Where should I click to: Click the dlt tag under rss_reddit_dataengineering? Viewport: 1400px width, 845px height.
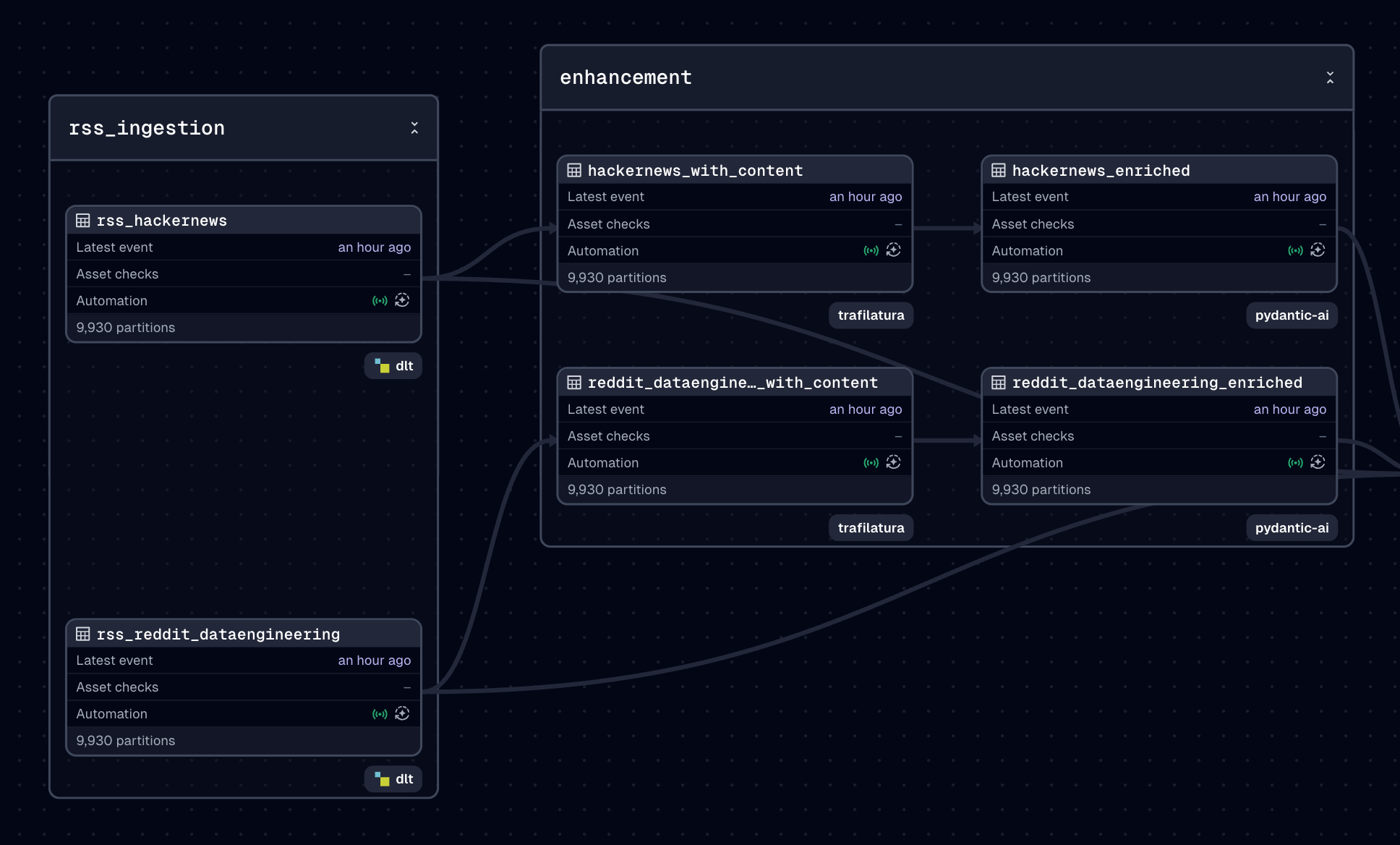coord(393,779)
